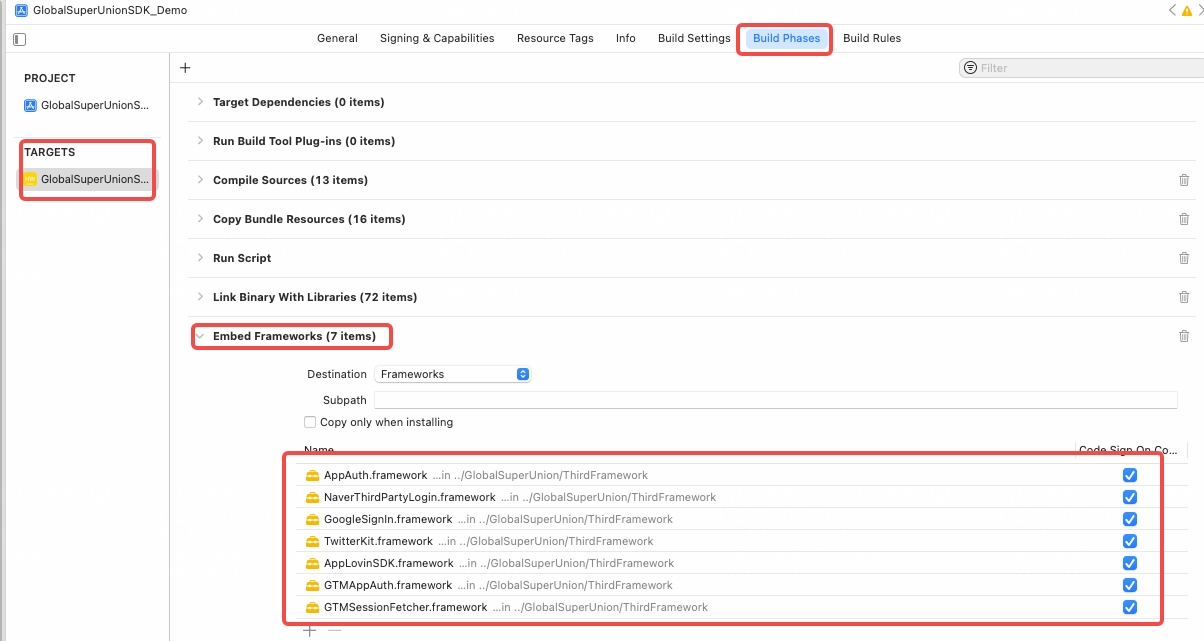Click the NaverThirdPartyLogin.framework toolbox icon
Viewport: 1204px width, 641px height.
(312, 497)
